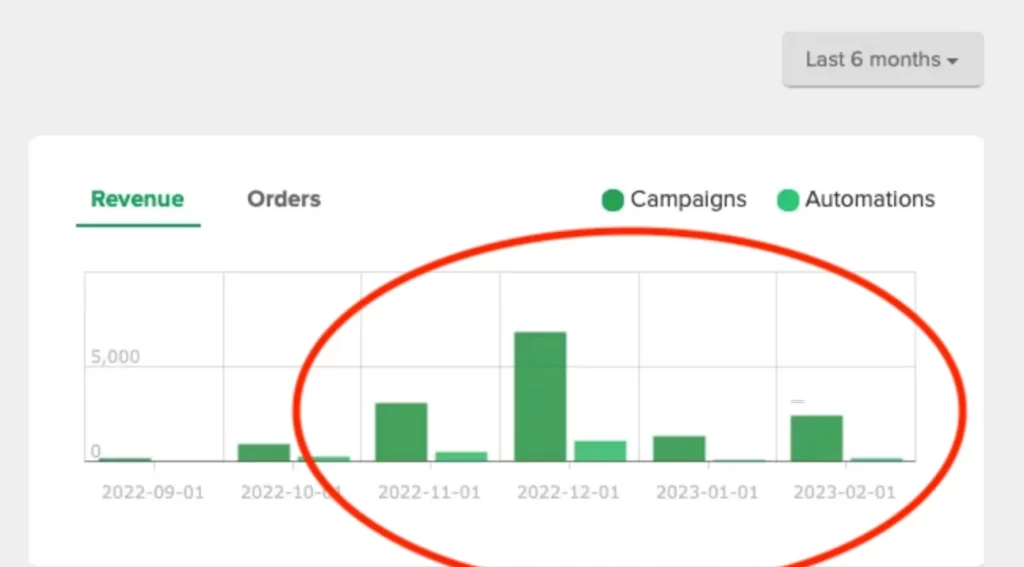Image resolution: width=1024 pixels, height=567 pixels.
Task: Click the 2022-12-01 axis label
Action: [x=568, y=493]
